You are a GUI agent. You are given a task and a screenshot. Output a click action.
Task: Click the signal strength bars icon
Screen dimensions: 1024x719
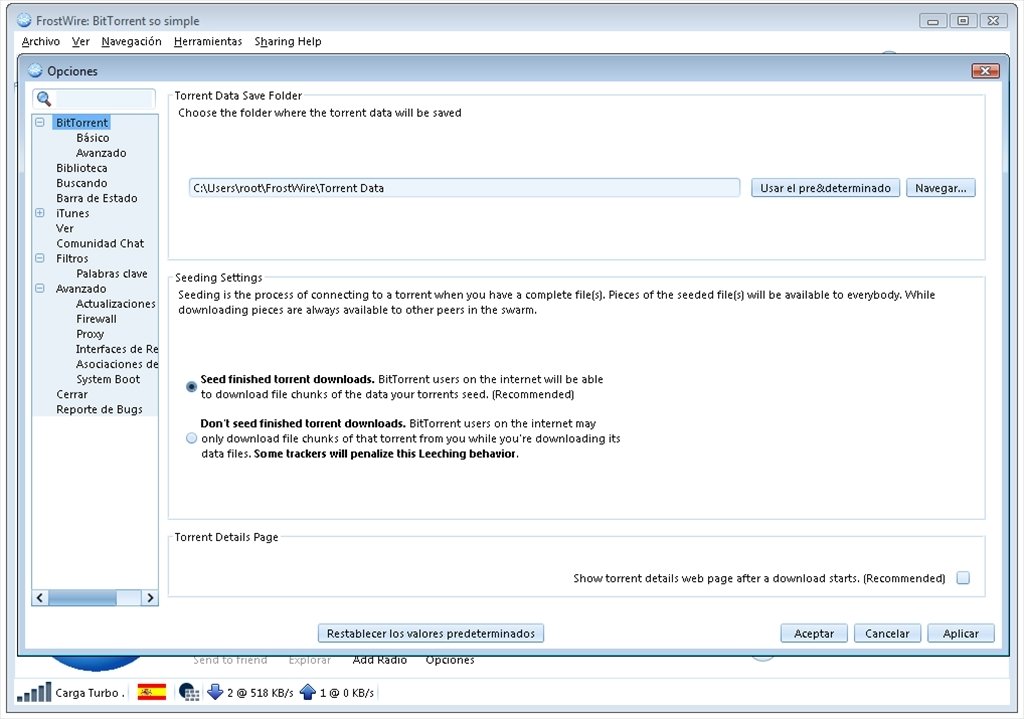[x=34, y=692]
